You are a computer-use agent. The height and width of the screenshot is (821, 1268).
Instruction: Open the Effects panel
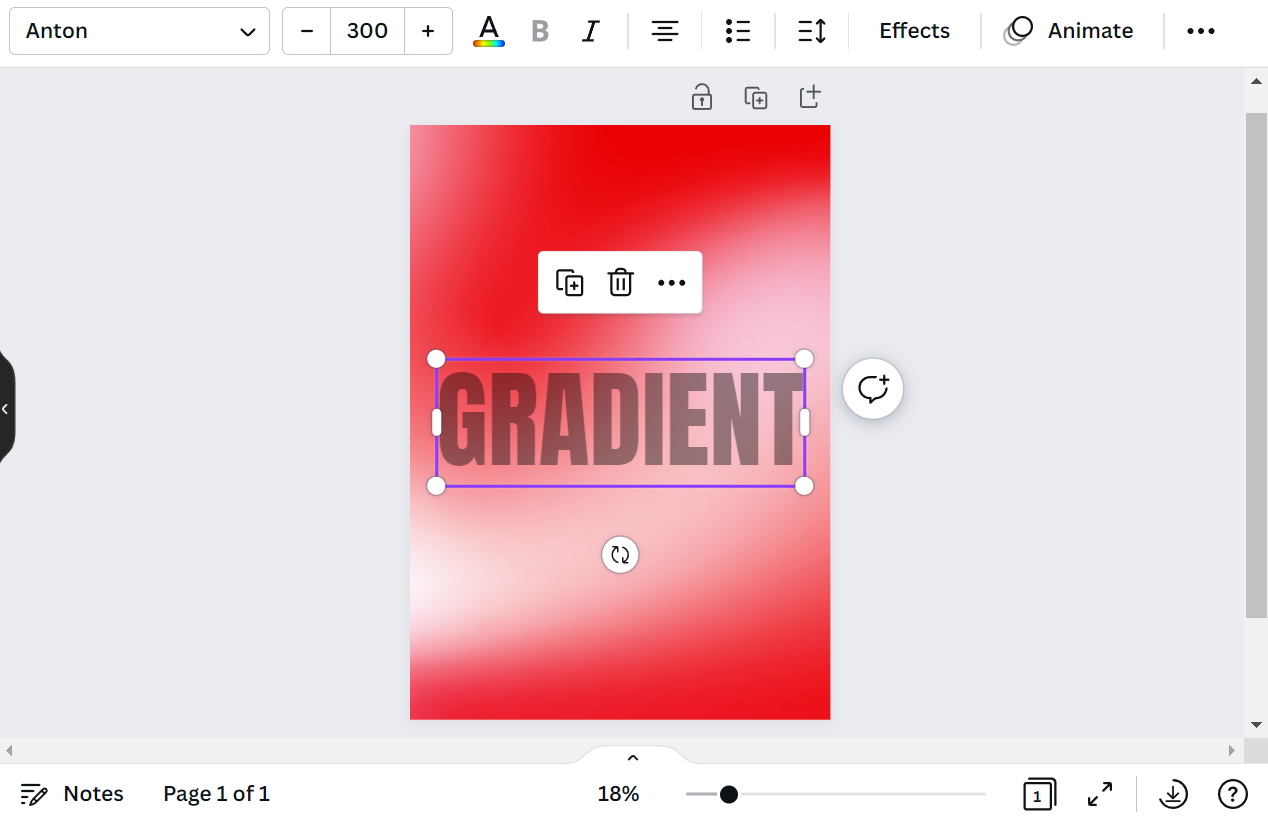[914, 31]
